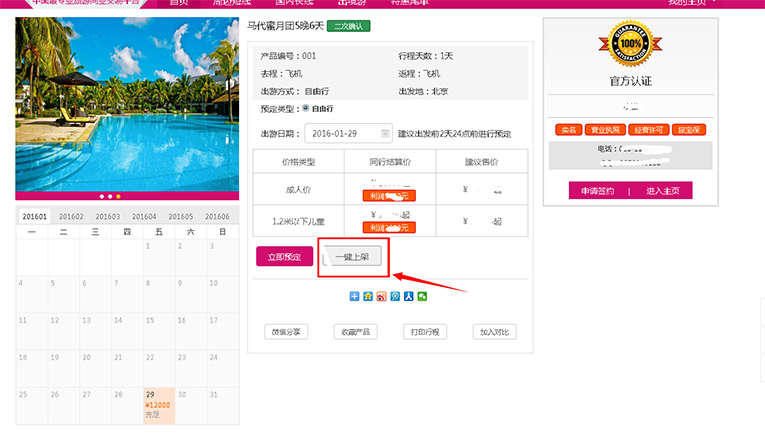Viewport: 765px width, 433px height.
Task: Click the 产品编号:001 text
Action: [288, 56]
